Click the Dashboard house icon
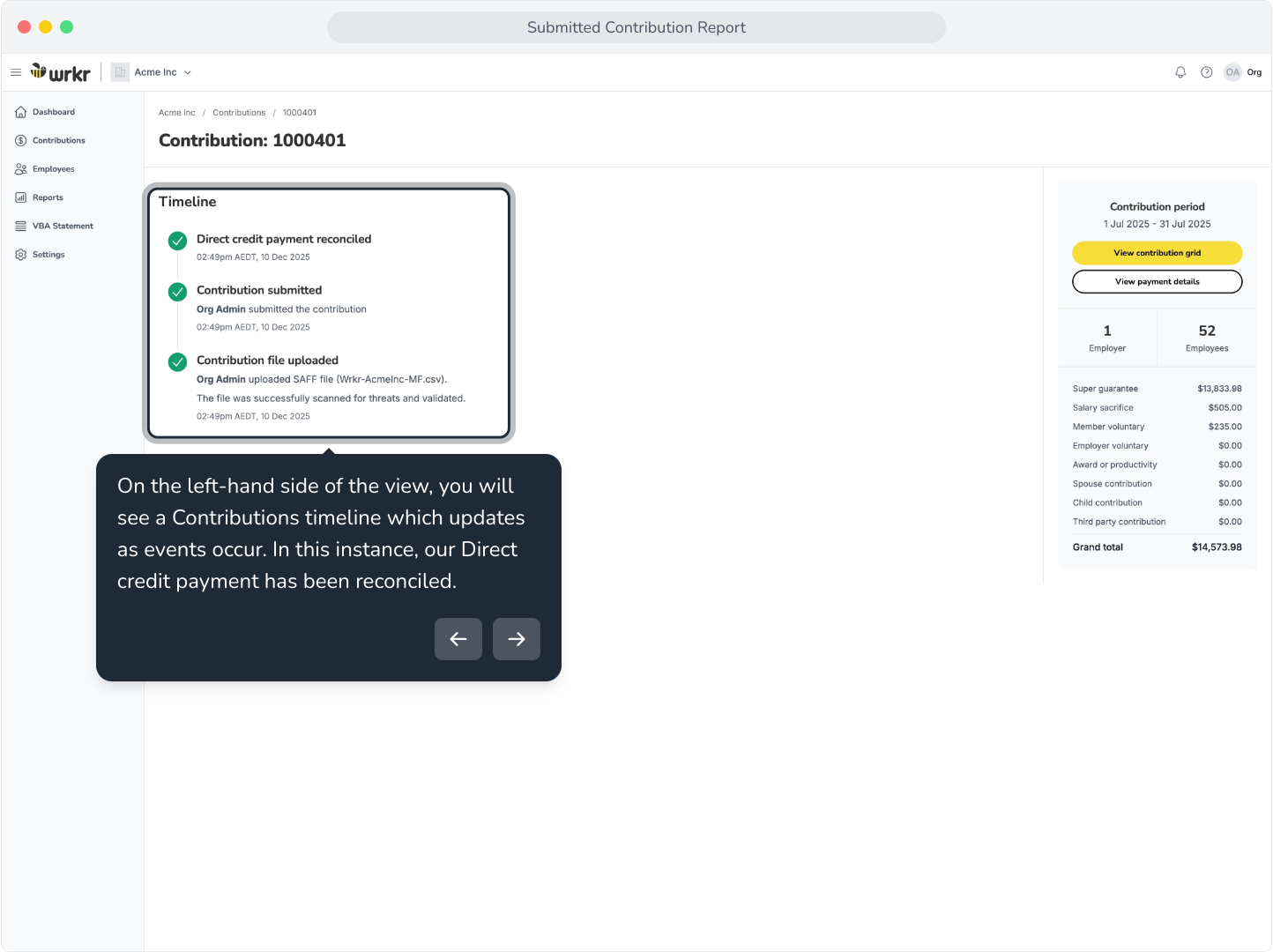The image size is (1273, 952). [21, 112]
